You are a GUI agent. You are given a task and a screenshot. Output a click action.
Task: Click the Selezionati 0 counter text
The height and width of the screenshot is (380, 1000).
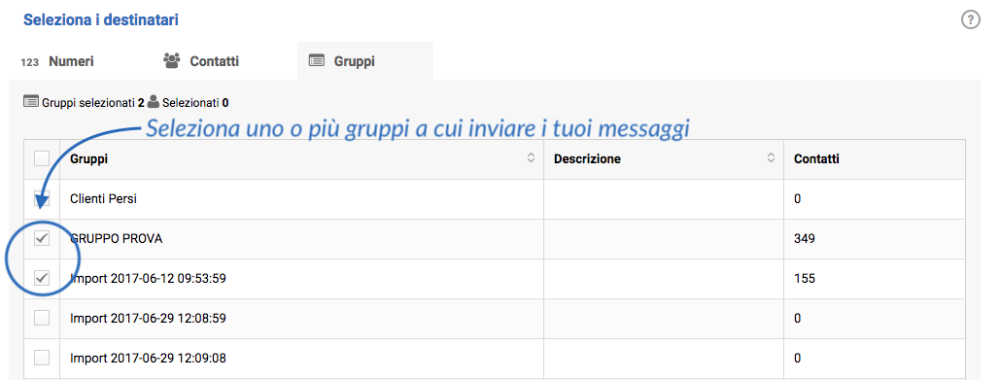(x=195, y=102)
